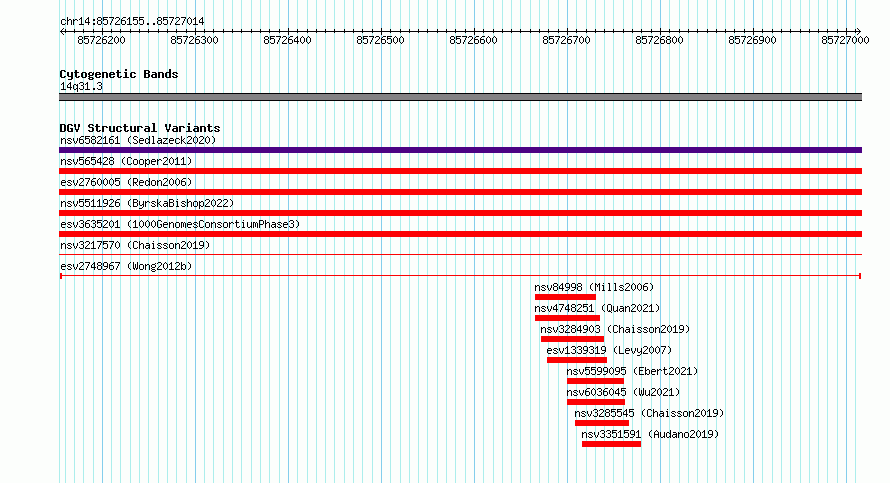
Task: Open nsv84998 (Mills2006) variant label
Action: [594, 287]
